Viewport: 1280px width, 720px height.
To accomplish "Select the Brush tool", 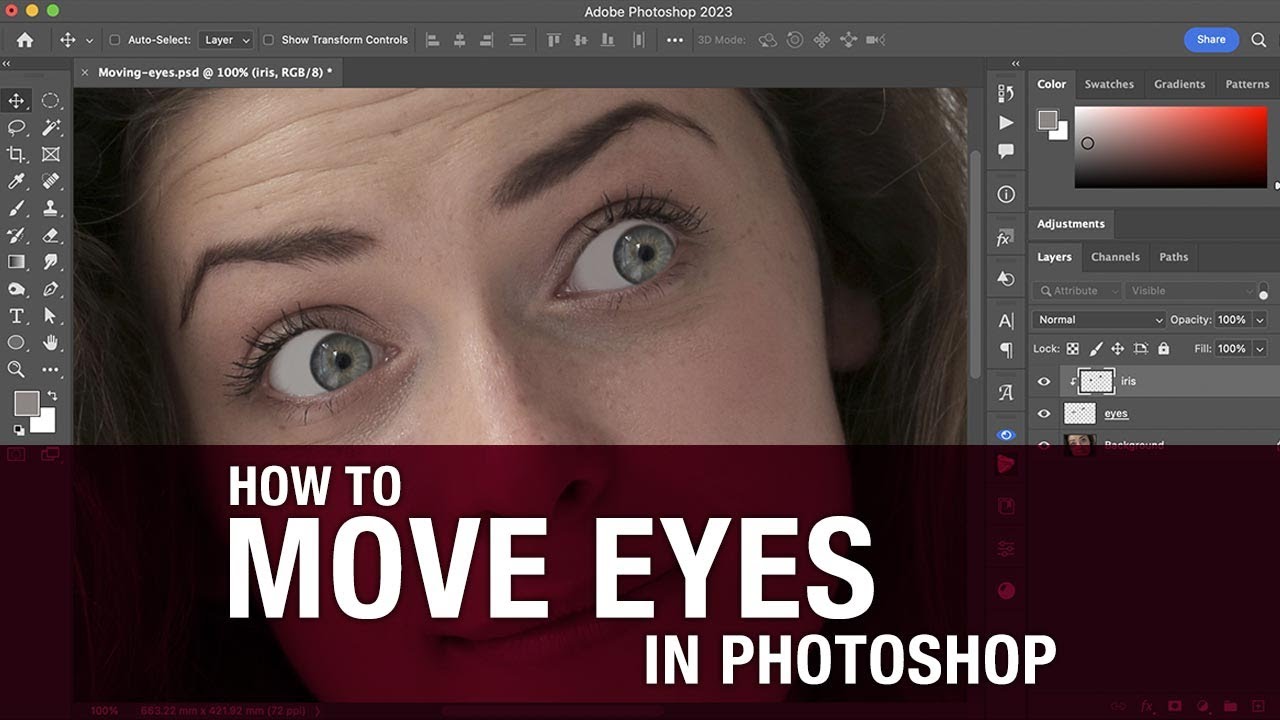I will pos(17,209).
